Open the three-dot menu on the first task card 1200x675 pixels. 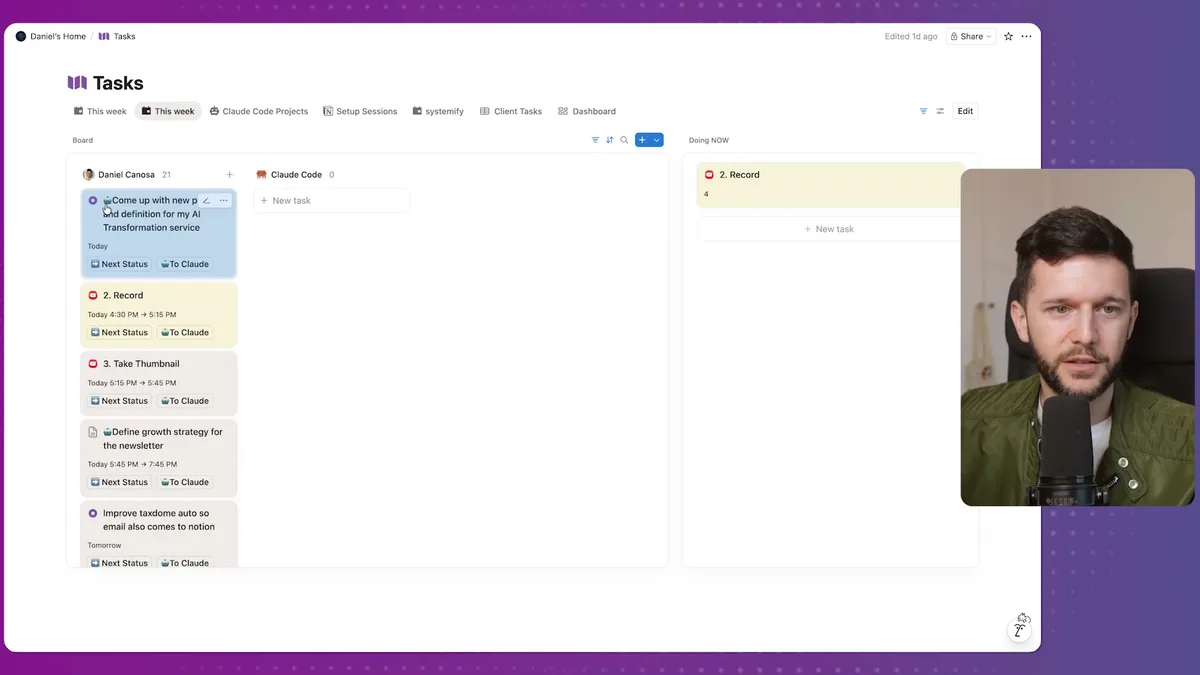tap(223, 200)
